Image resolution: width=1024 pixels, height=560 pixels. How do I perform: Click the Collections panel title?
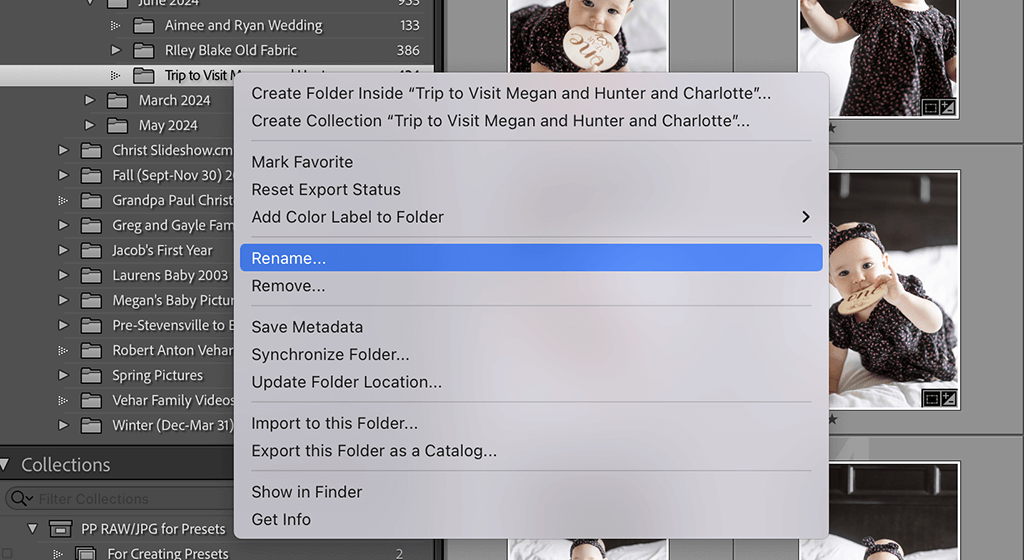66,465
